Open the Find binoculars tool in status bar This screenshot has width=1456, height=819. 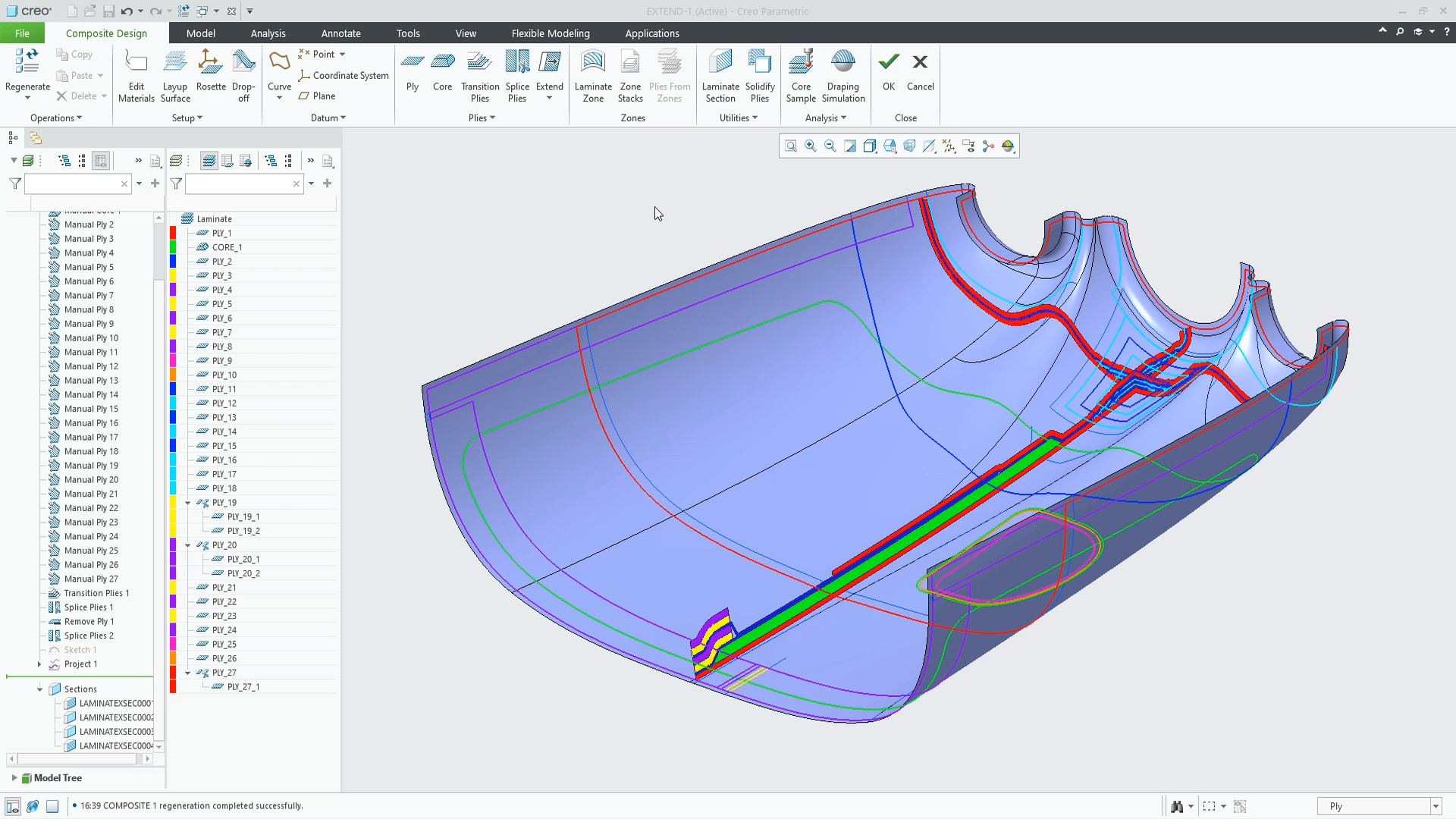(x=1177, y=806)
